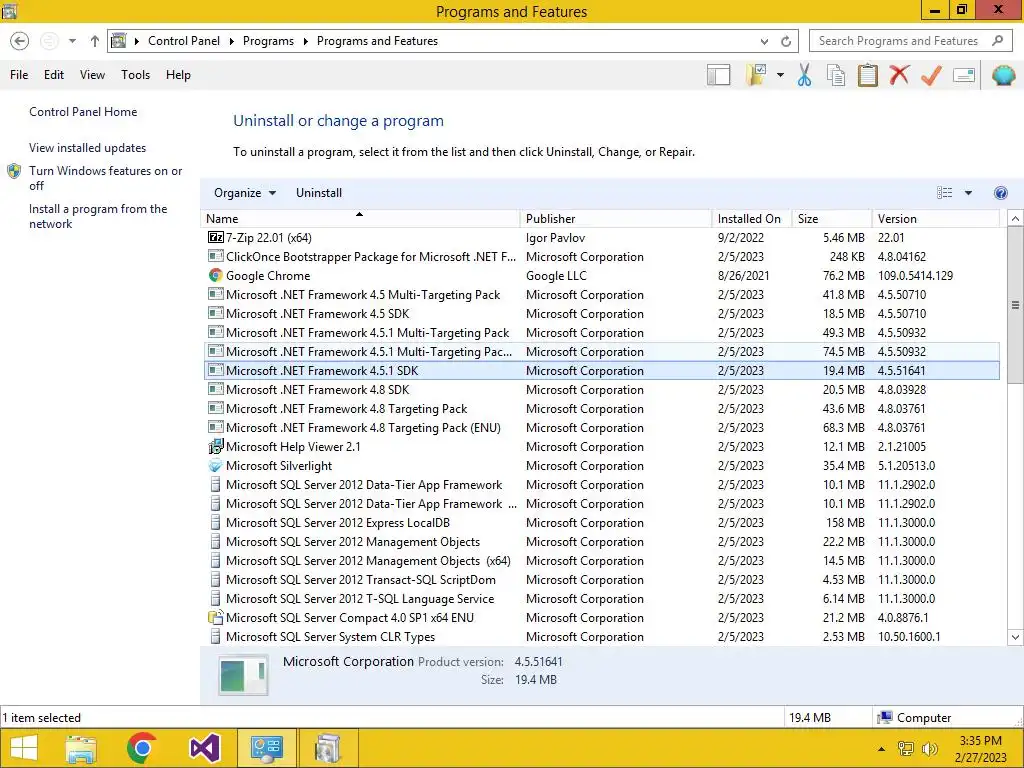Click the Back navigation arrow
The image size is (1024, 768).
click(x=20, y=41)
